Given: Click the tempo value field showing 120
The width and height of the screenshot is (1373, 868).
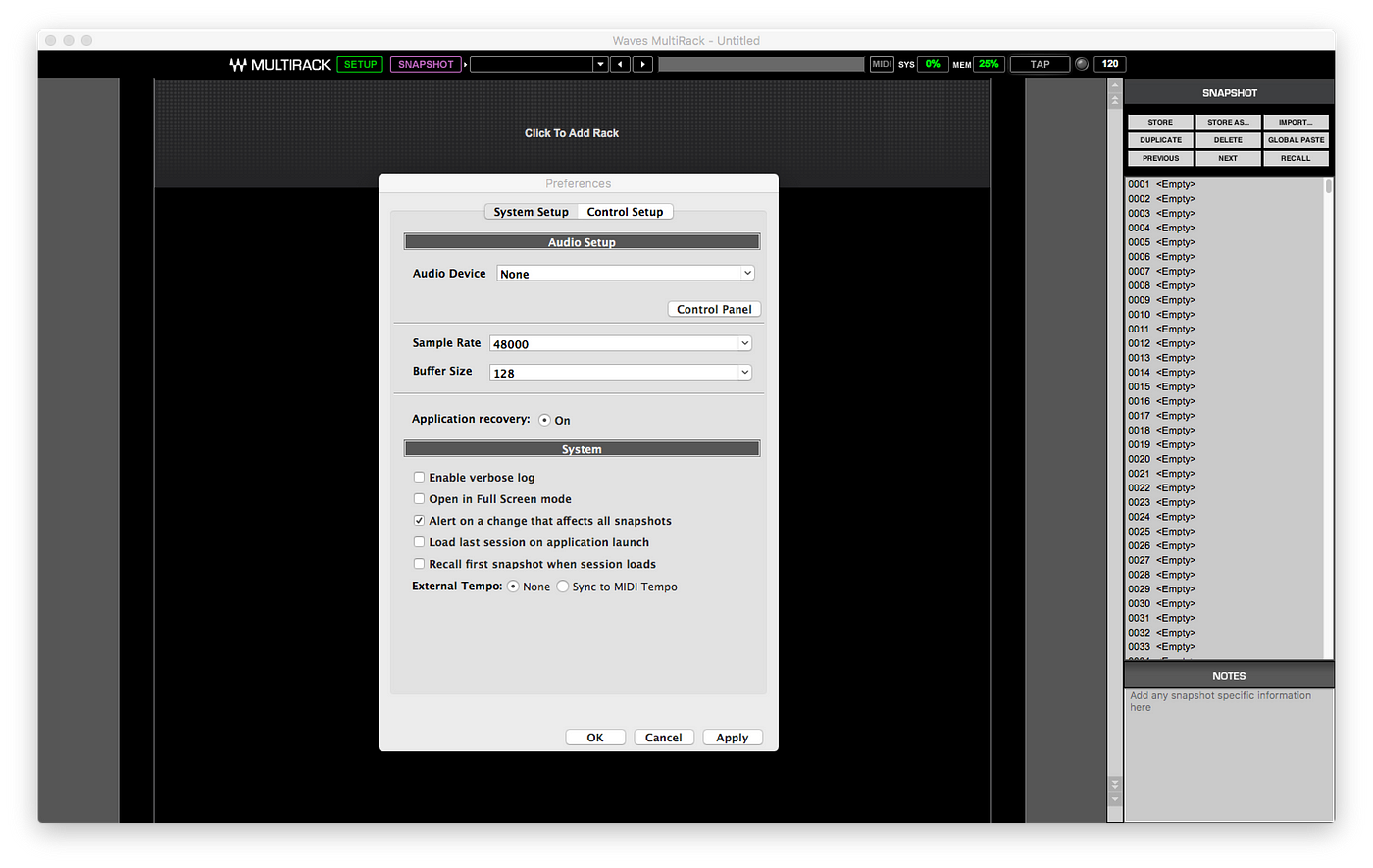Looking at the screenshot, I should (x=1109, y=64).
